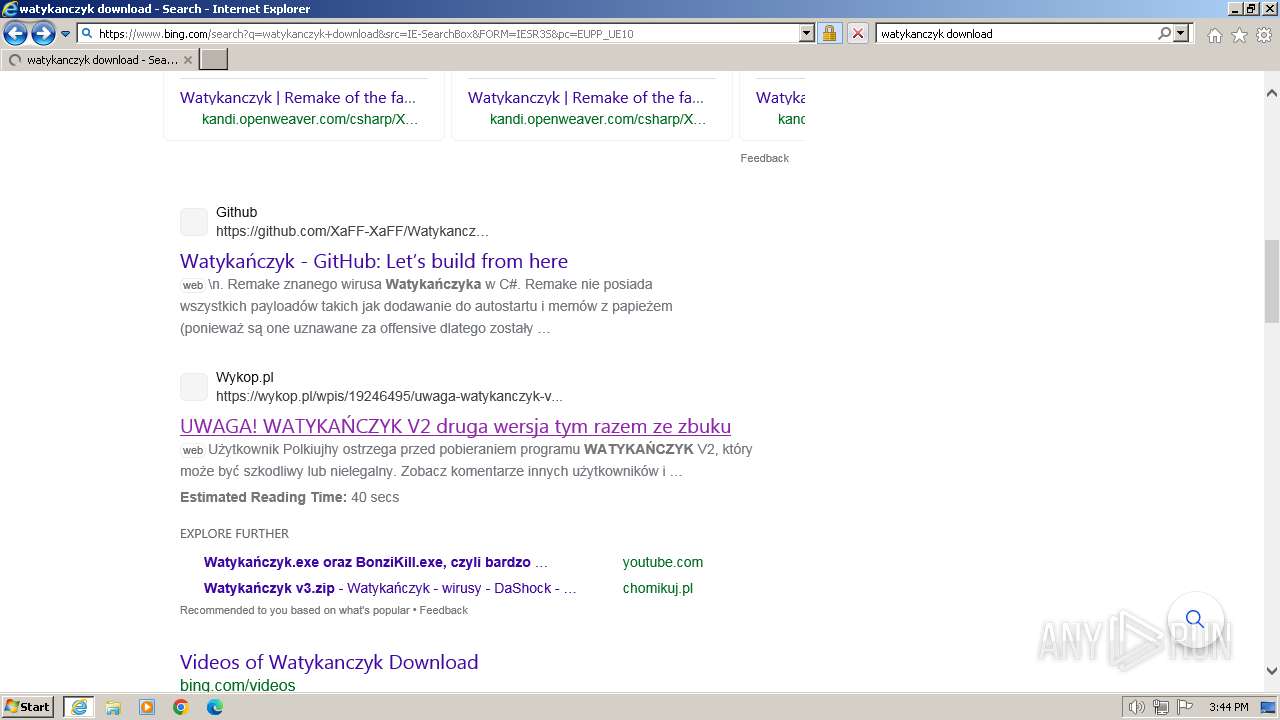
Task: Click the page scrollbar up arrow
Action: coord(1271,93)
